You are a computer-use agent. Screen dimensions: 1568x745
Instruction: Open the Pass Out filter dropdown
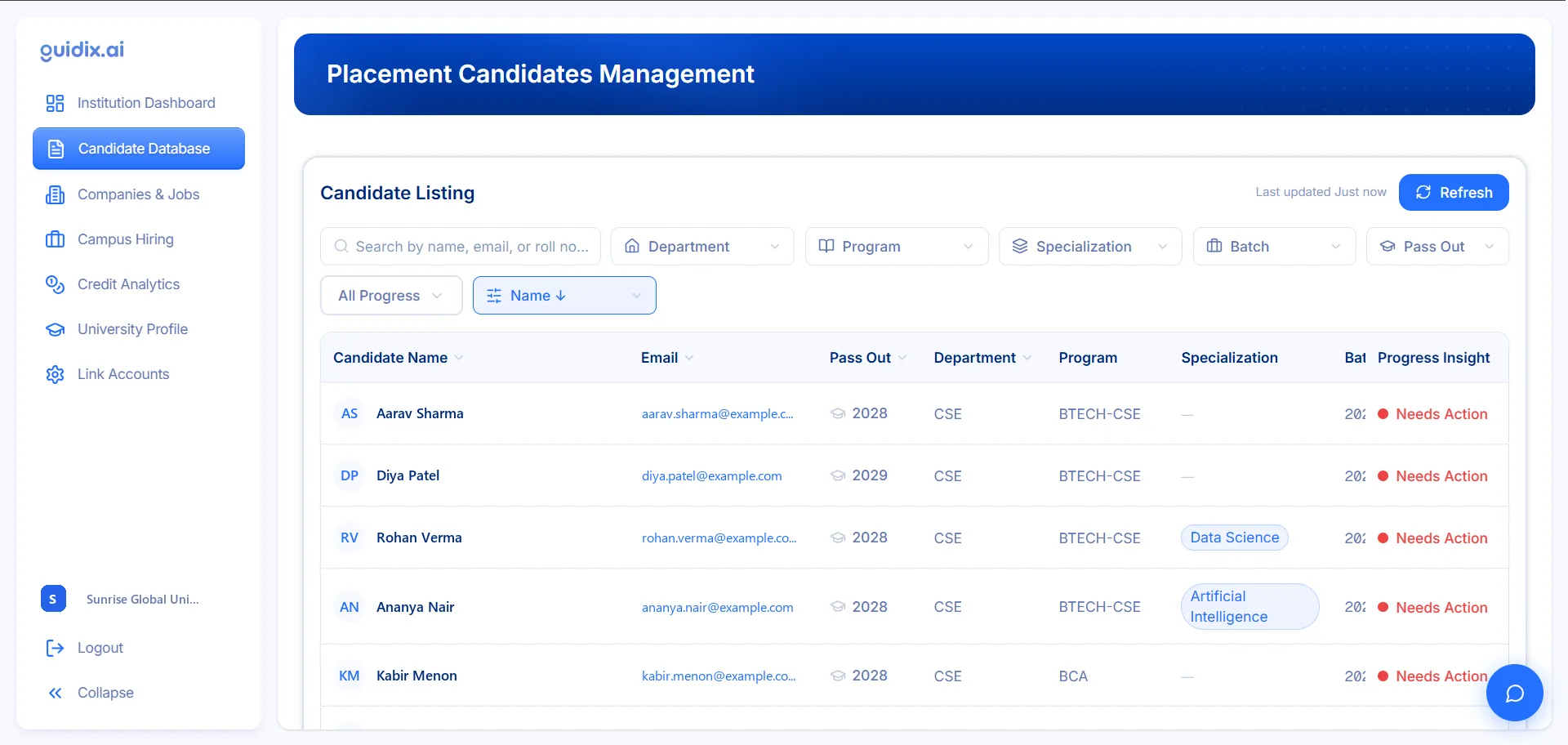tap(1437, 247)
